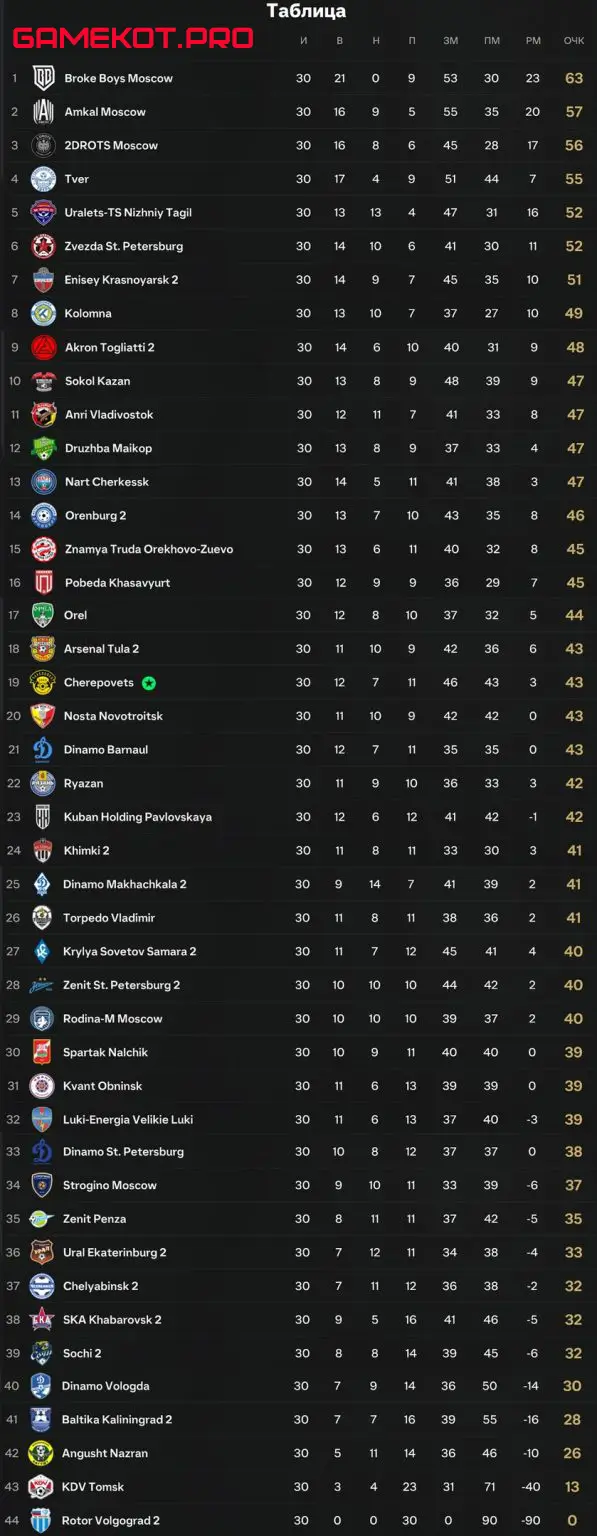
Task: Click the Amkal Moscow team logo
Action: pyautogui.click(x=43, y=112)
